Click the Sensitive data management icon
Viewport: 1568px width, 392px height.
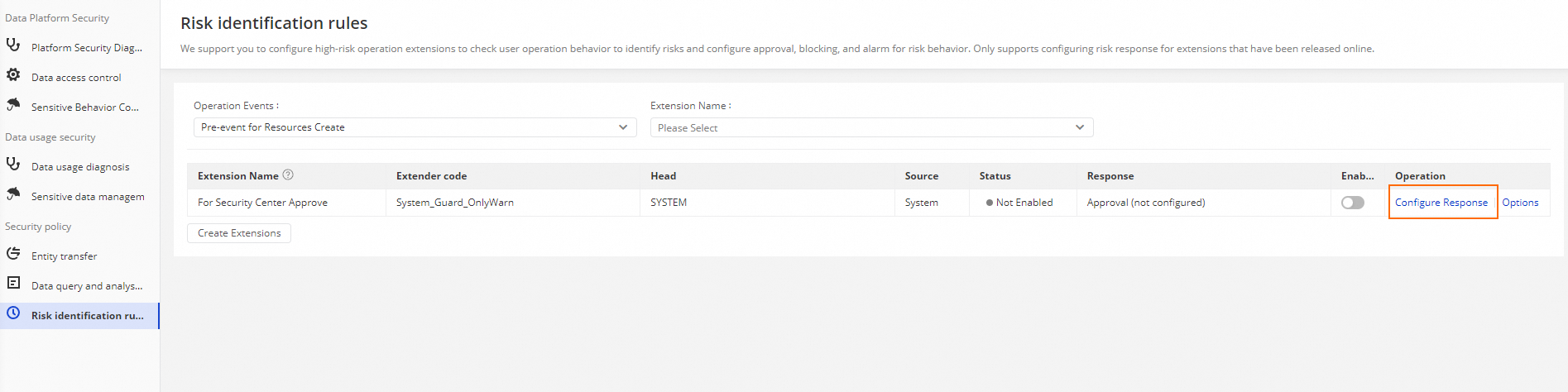click(x=13, y=194)
